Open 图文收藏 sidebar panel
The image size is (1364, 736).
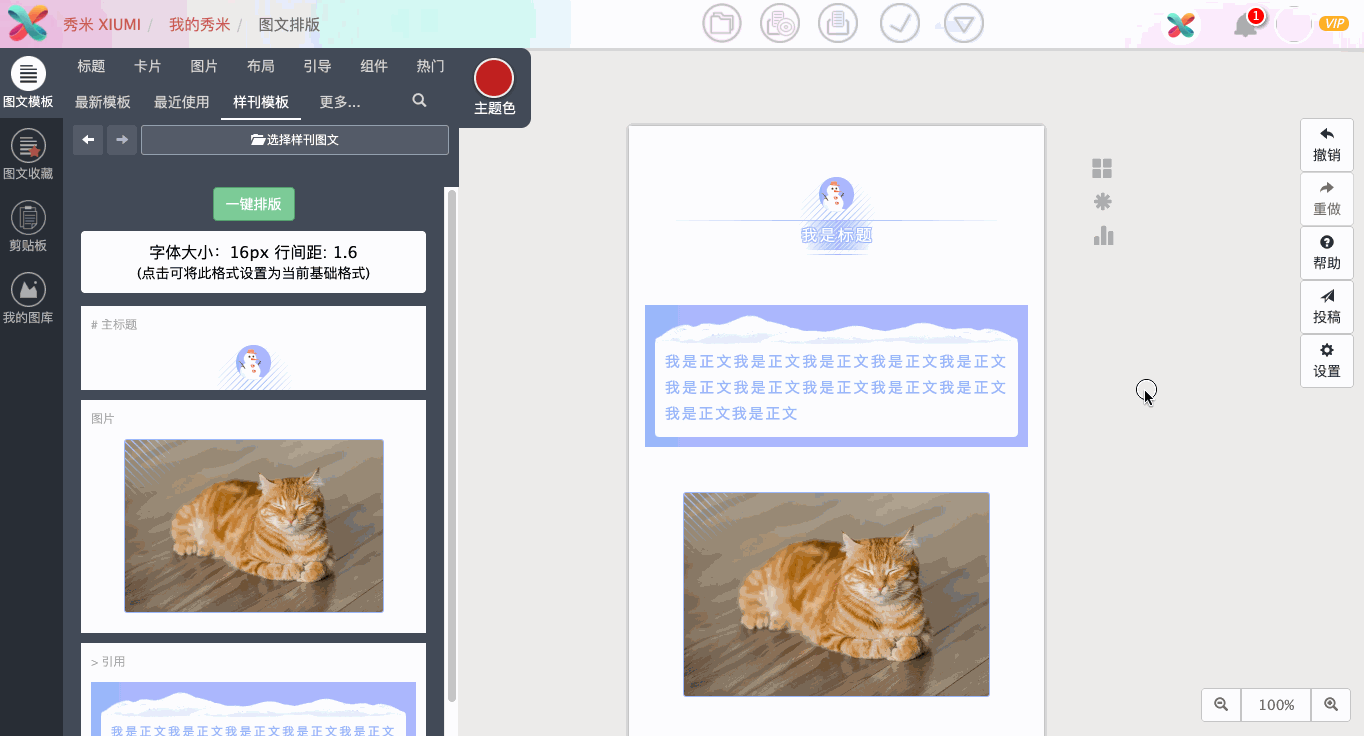pos(28,155)
